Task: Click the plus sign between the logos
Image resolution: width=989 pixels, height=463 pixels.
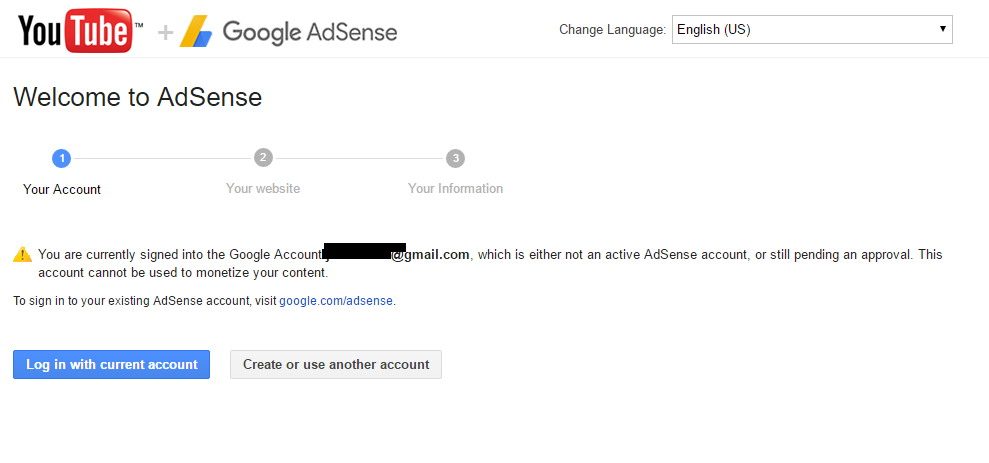Action: (x=165, y=32)
